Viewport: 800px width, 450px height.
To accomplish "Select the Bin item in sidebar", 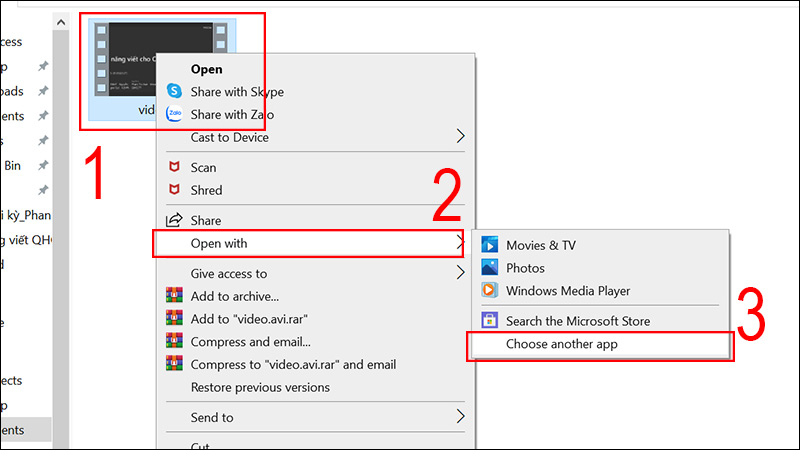I will pyautogui.click(x=12, y=165).
